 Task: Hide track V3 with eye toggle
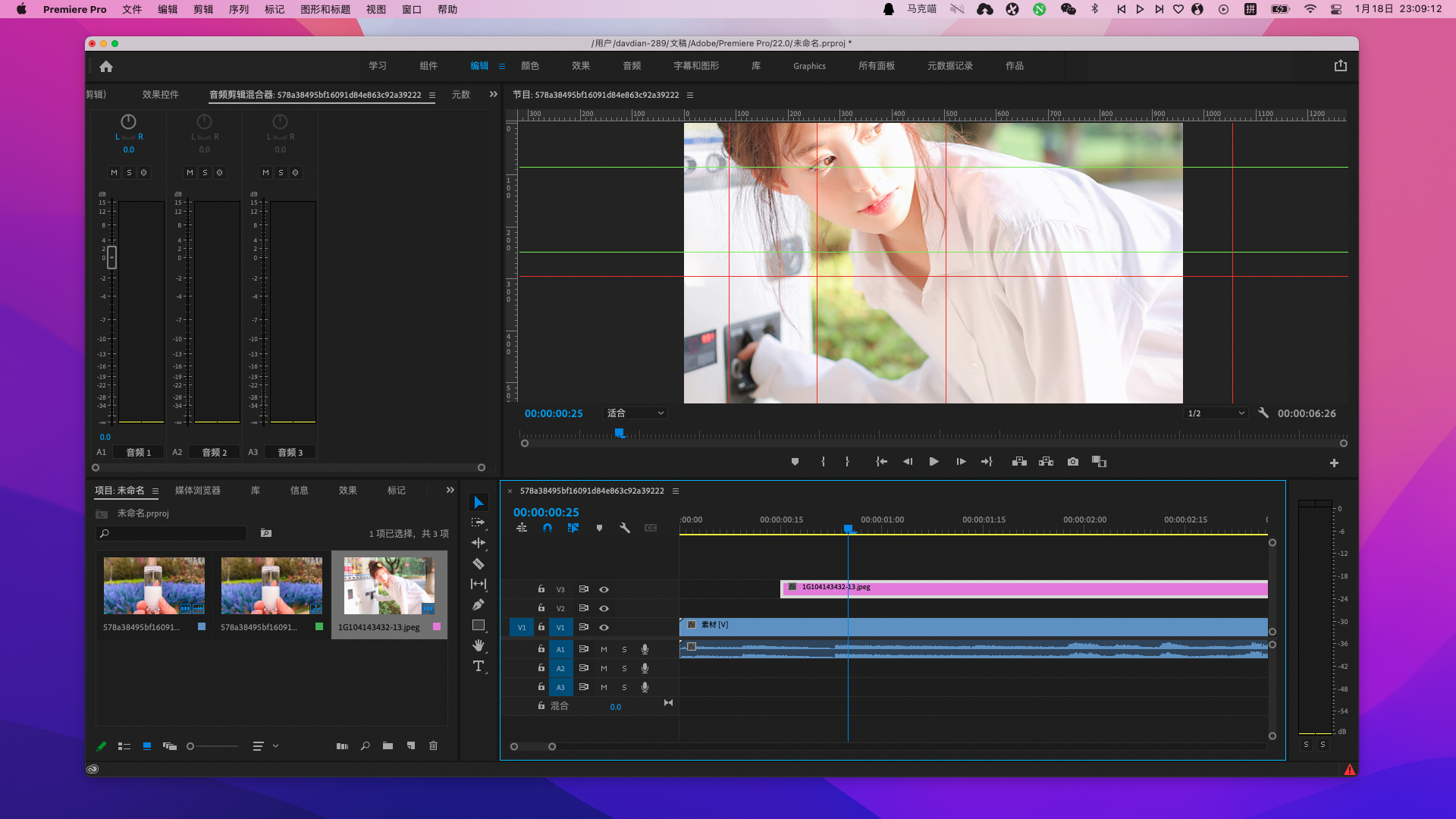[x=604, y=589]
